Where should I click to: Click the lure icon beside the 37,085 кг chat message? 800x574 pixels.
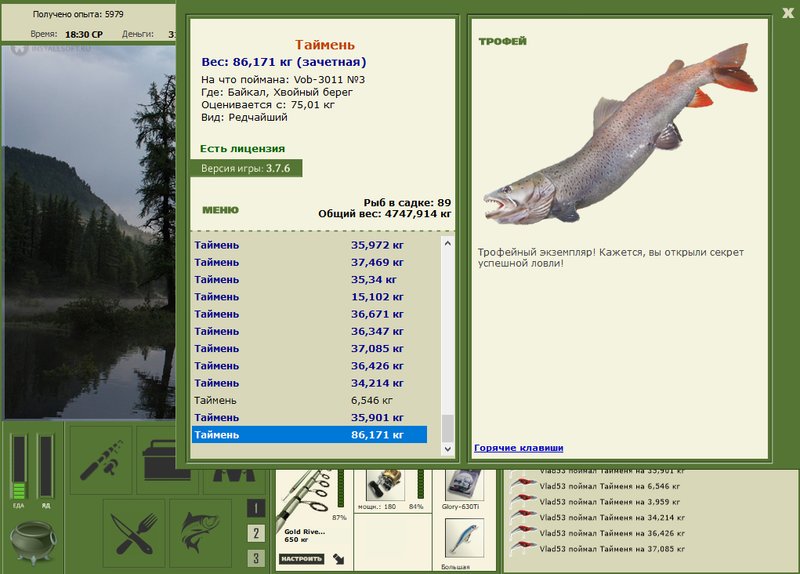tap(523, 547)
